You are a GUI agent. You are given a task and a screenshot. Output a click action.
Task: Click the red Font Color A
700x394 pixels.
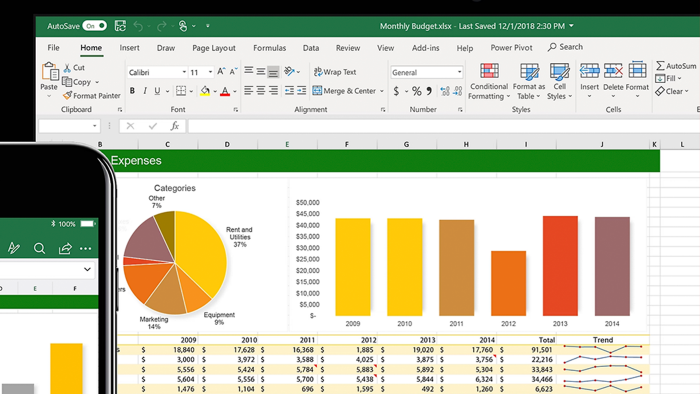tap(225, 91)
